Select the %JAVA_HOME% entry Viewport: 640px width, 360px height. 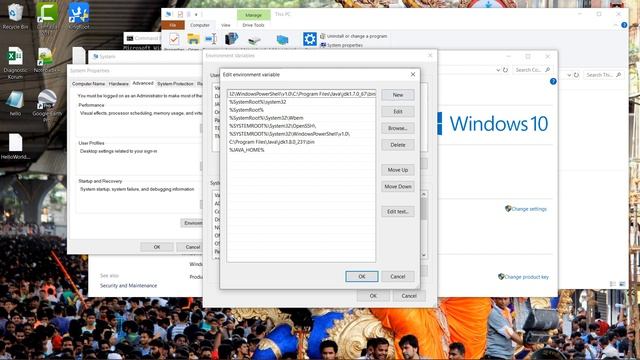tap(301, 150)
